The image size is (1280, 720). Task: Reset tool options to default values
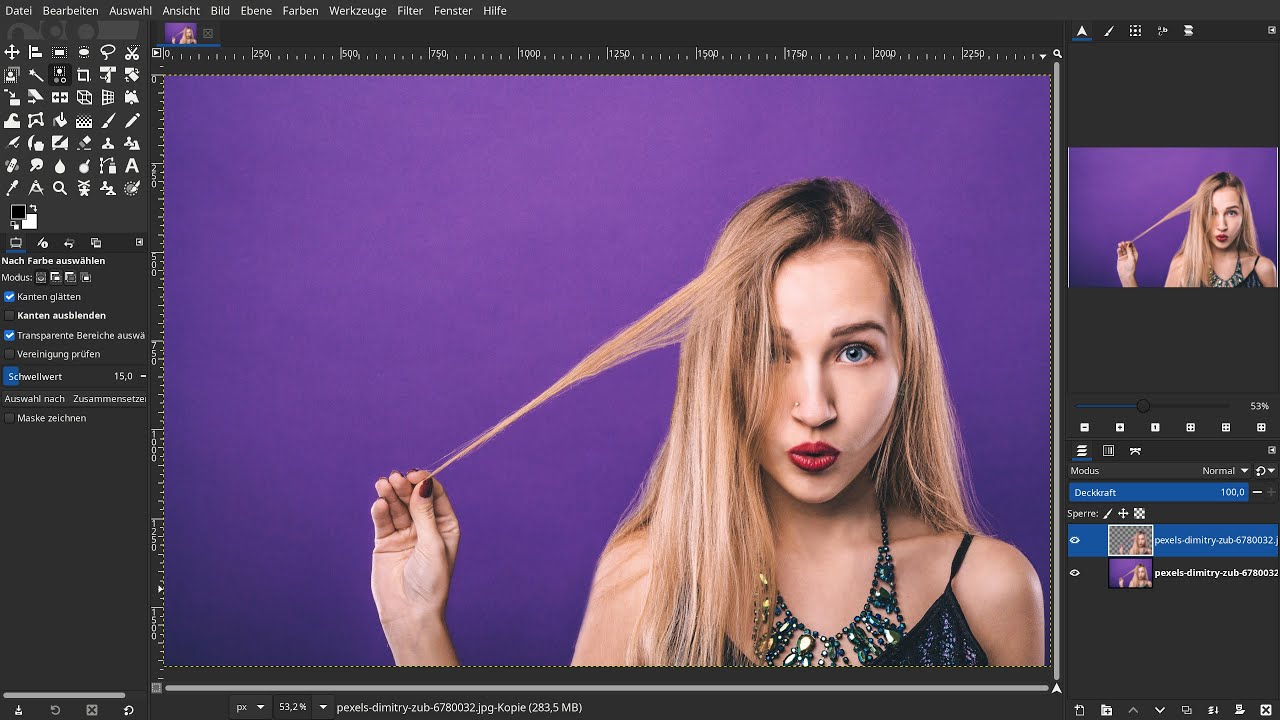[x=128, y=710]
